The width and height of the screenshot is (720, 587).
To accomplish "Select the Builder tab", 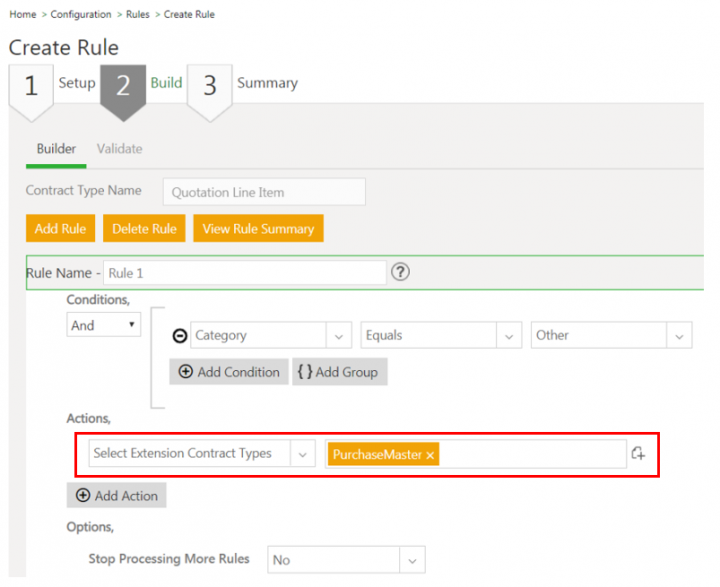I will tap(56, 149).
